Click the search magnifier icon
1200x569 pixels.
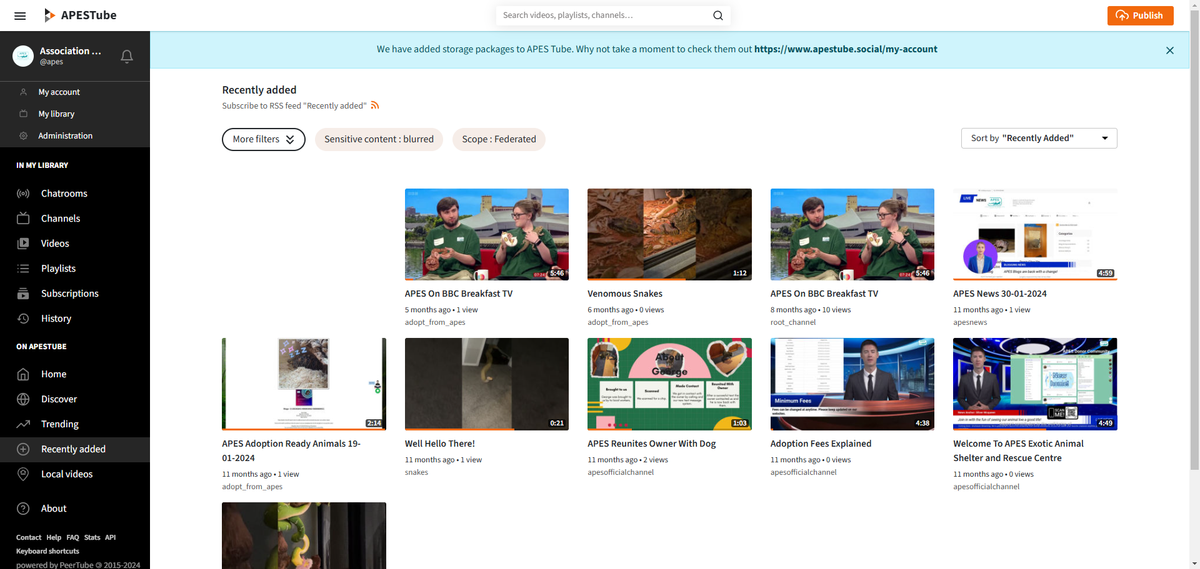717,15
